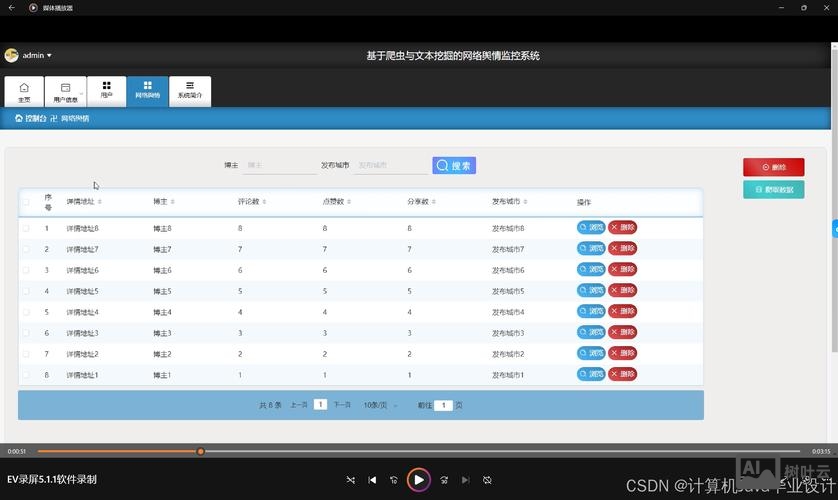Click the 下一页 next page link
This screenshot has height=500, width=838.
click(x=342, y=405)
